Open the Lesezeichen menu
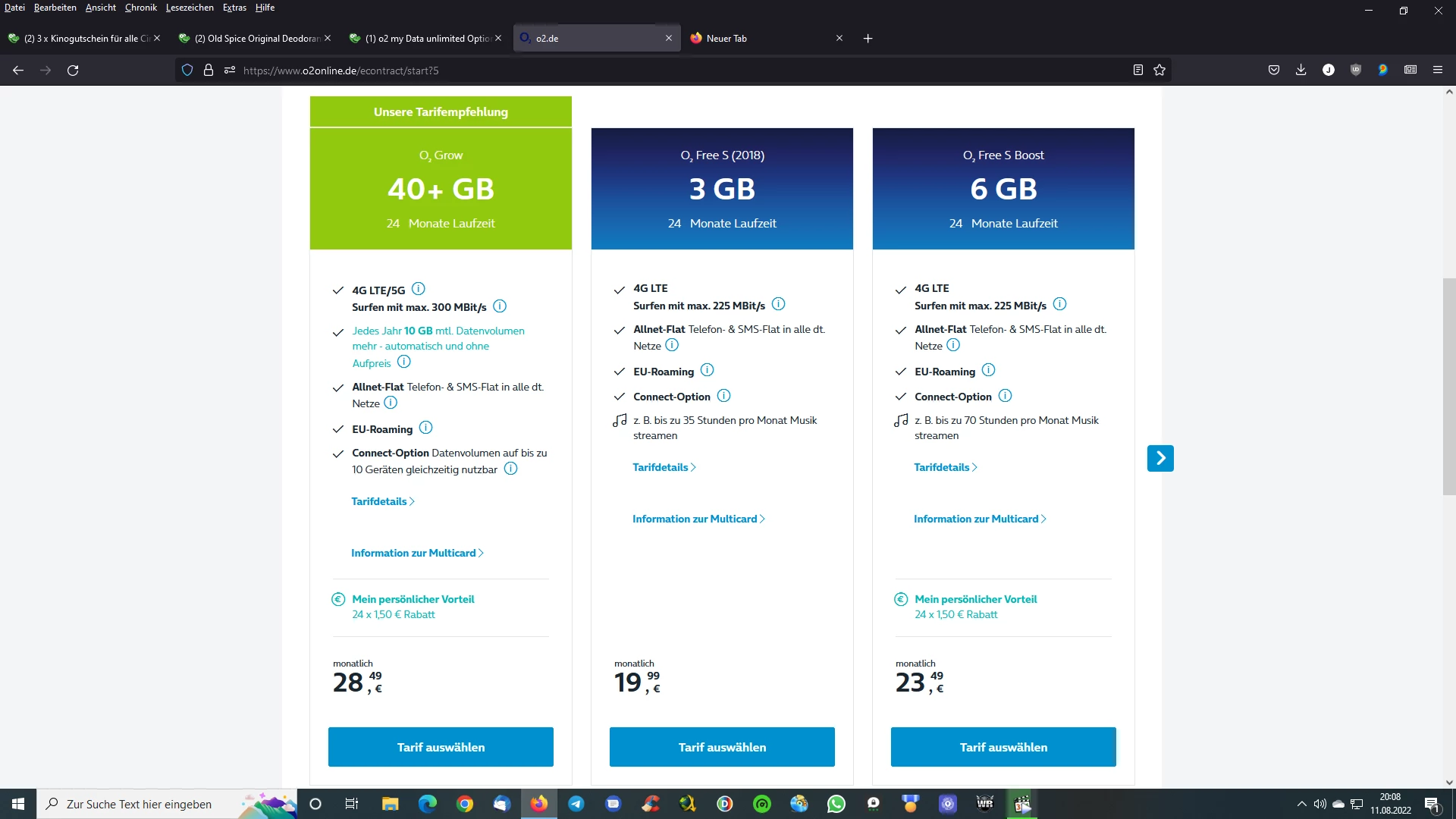 [190, 8]
